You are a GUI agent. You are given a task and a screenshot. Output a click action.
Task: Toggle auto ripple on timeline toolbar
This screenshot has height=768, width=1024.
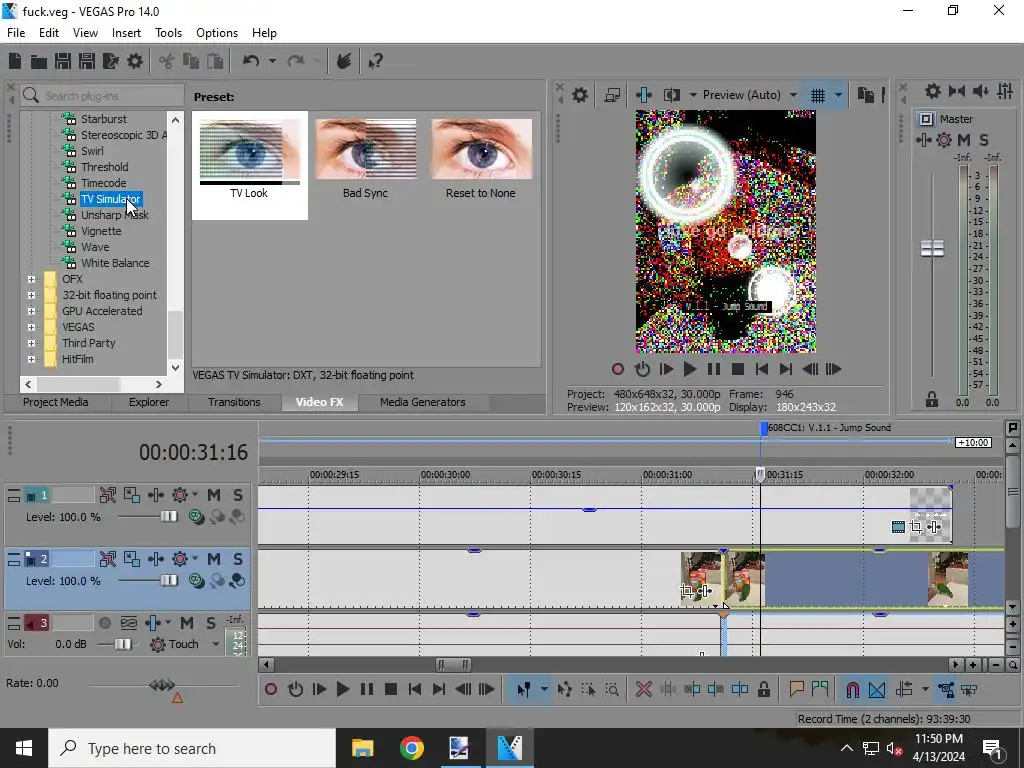tap(904, 689)
